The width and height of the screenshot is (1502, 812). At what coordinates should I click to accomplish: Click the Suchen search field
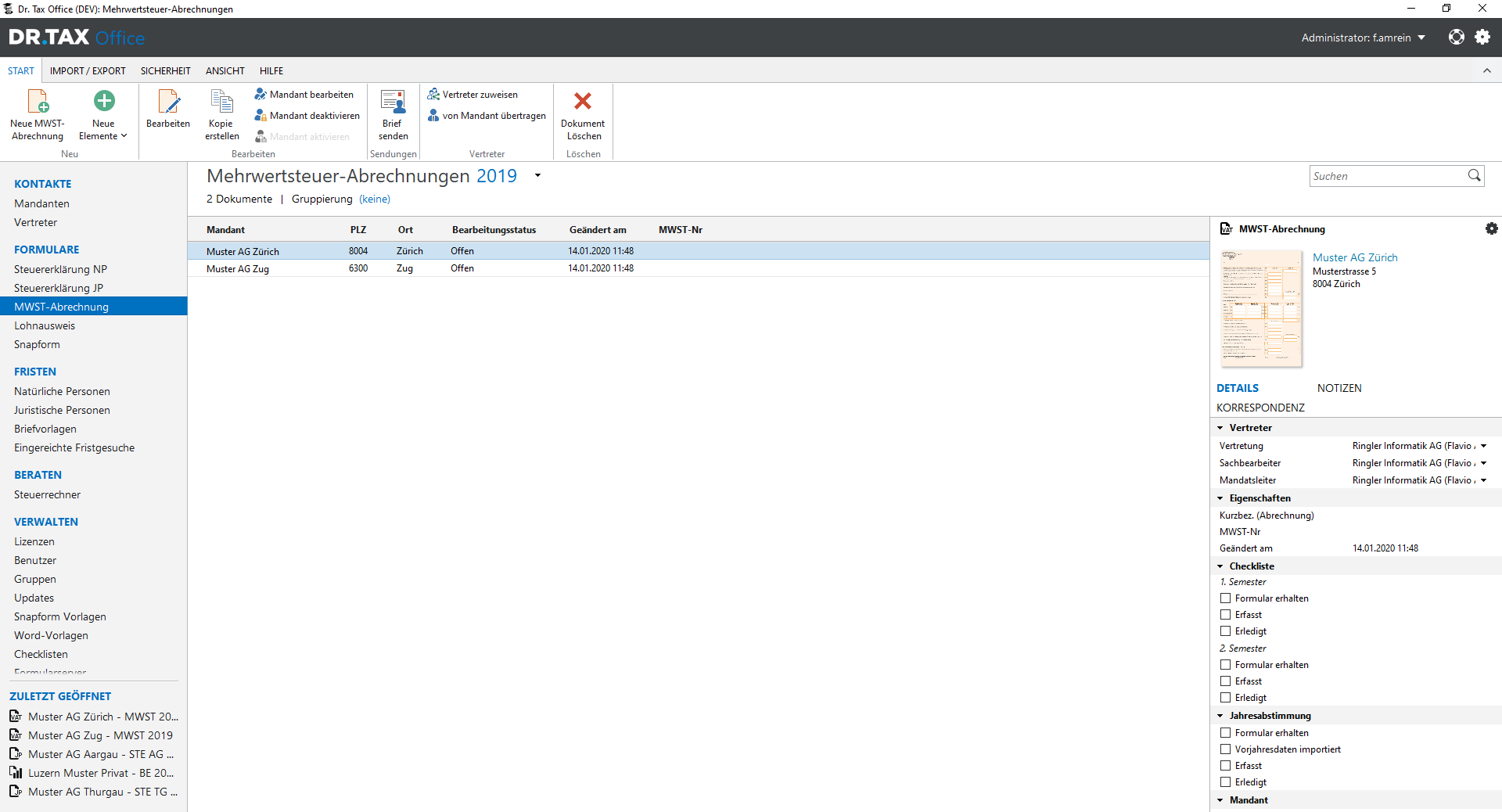[1388, 176]
